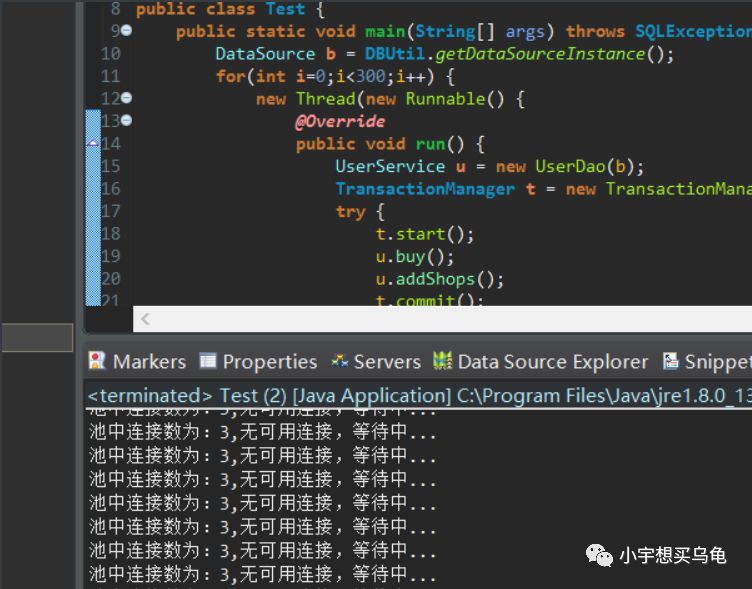Click 'UserDao(b)' constructor on line 15
Image resolution: width=752 pixels, height=589 pixels.
tap(585, 166)
